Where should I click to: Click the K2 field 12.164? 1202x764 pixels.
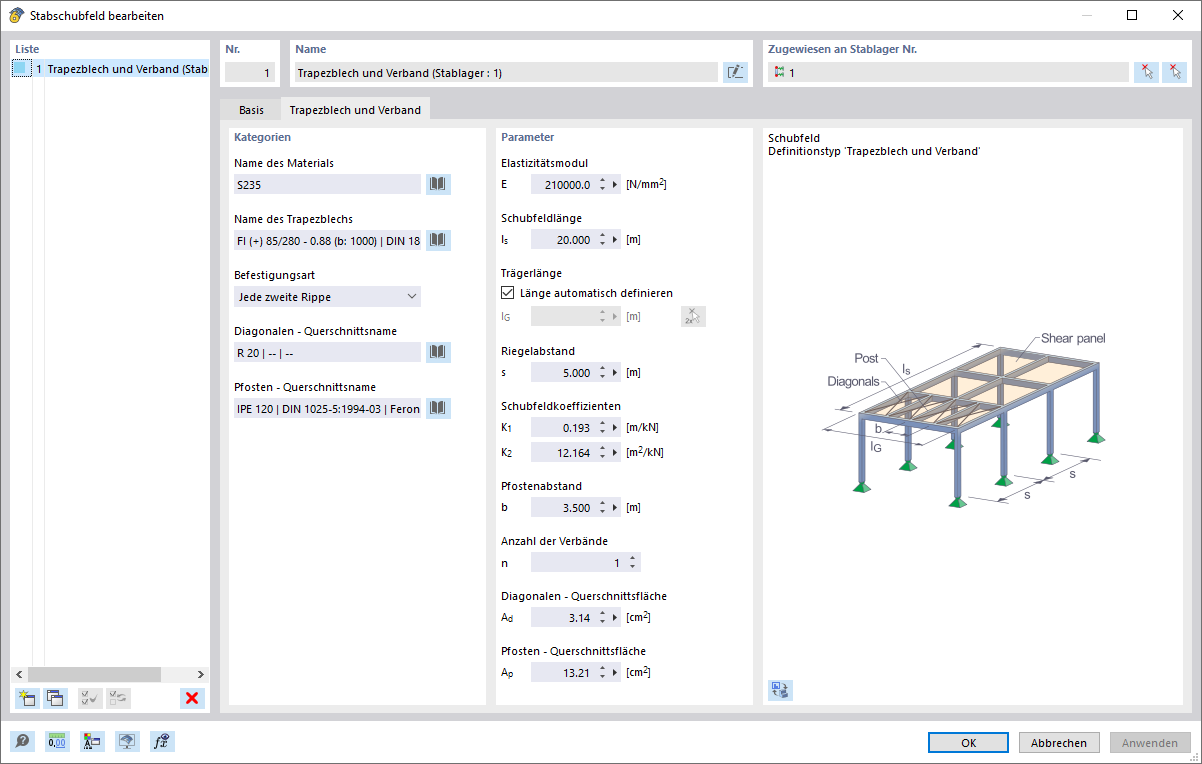tap(563, 452)
